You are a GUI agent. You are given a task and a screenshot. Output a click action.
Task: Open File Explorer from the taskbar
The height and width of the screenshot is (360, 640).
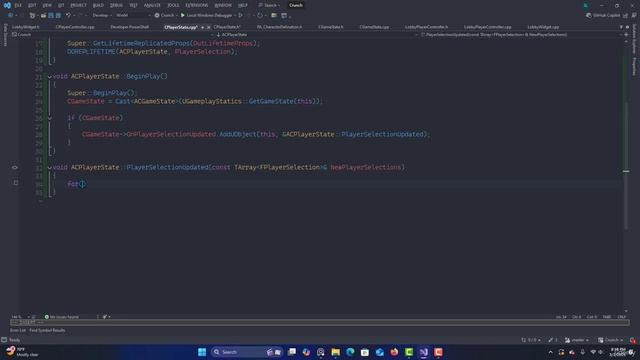click(336, 352)
